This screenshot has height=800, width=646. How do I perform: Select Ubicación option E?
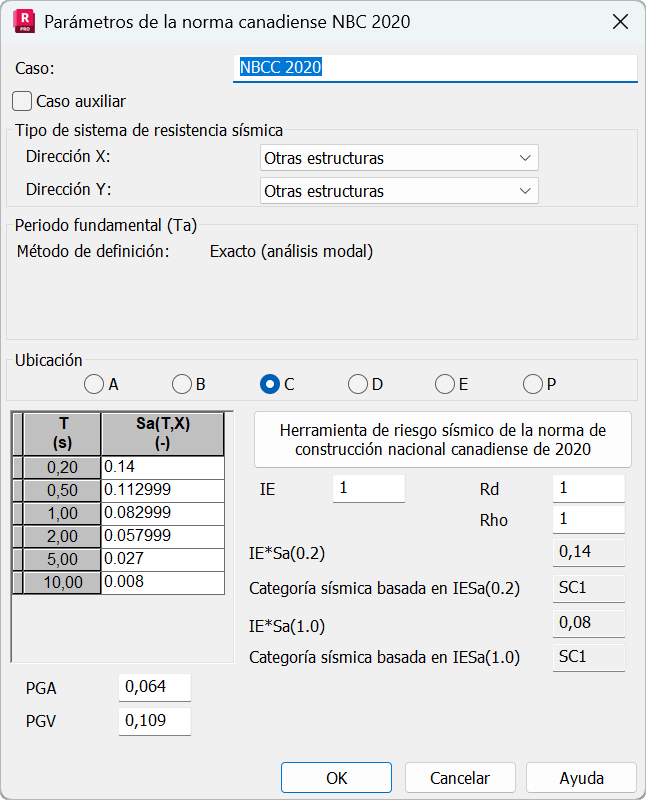point(445,384)
